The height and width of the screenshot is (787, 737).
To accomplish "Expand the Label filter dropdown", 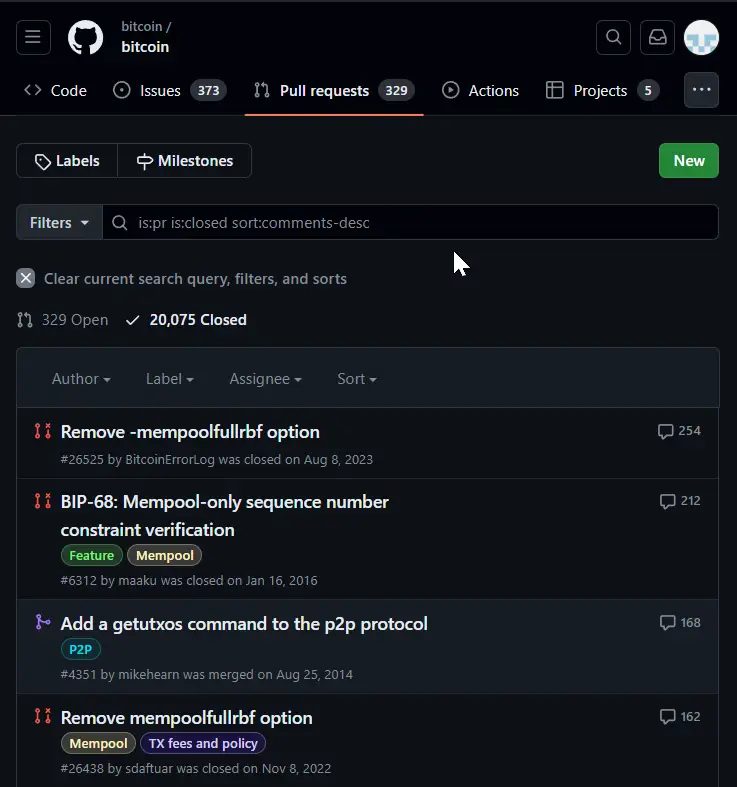I will pos(170,379).
